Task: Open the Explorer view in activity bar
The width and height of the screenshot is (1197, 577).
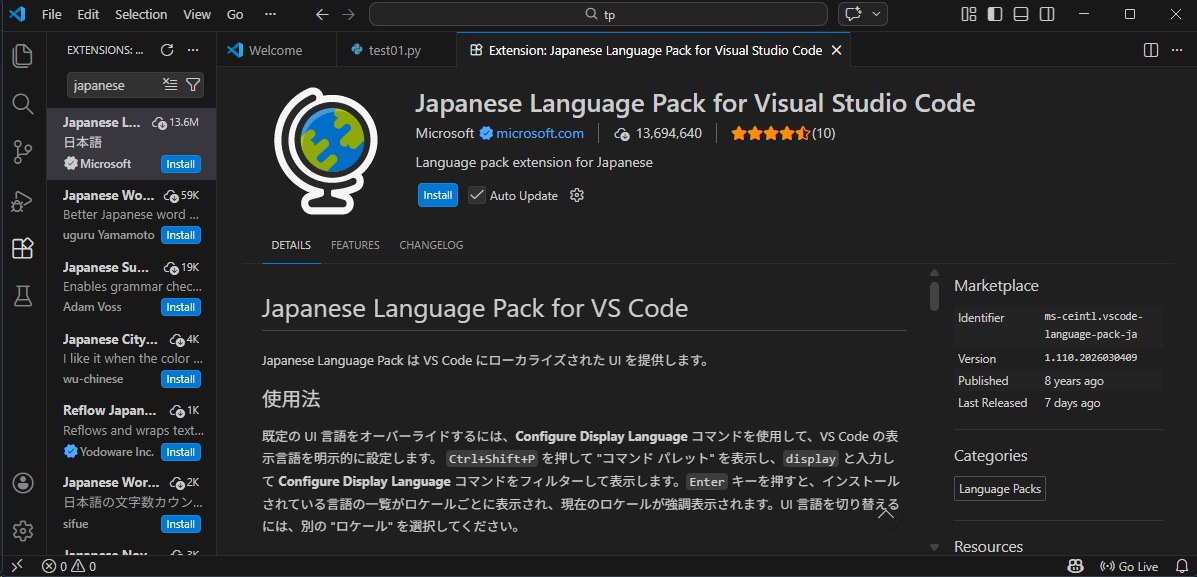Action: 22,56
